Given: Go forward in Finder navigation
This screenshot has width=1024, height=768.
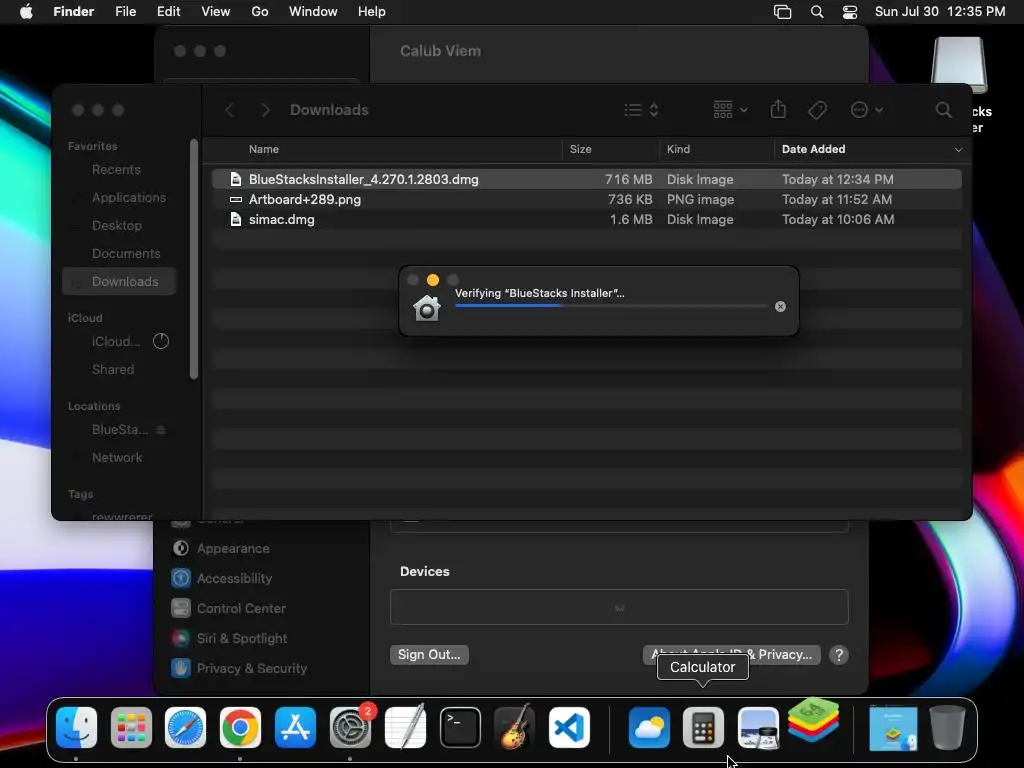Looking at the screenshot, I should (265, 110).
